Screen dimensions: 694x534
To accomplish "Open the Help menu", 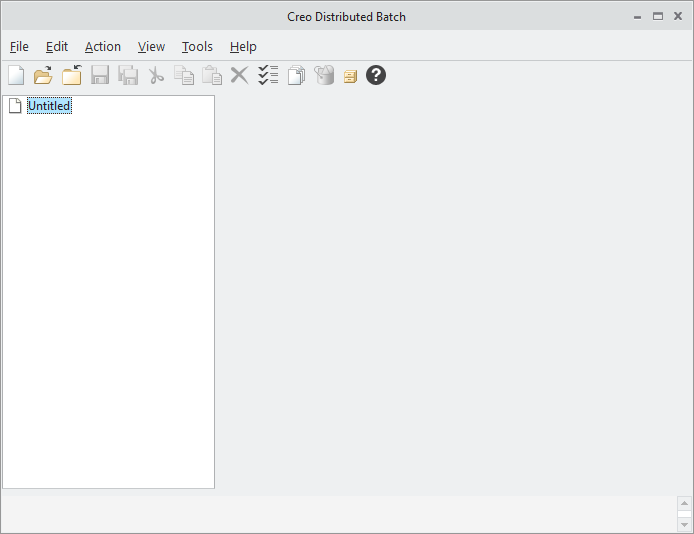I will click(x=243, y=46).
